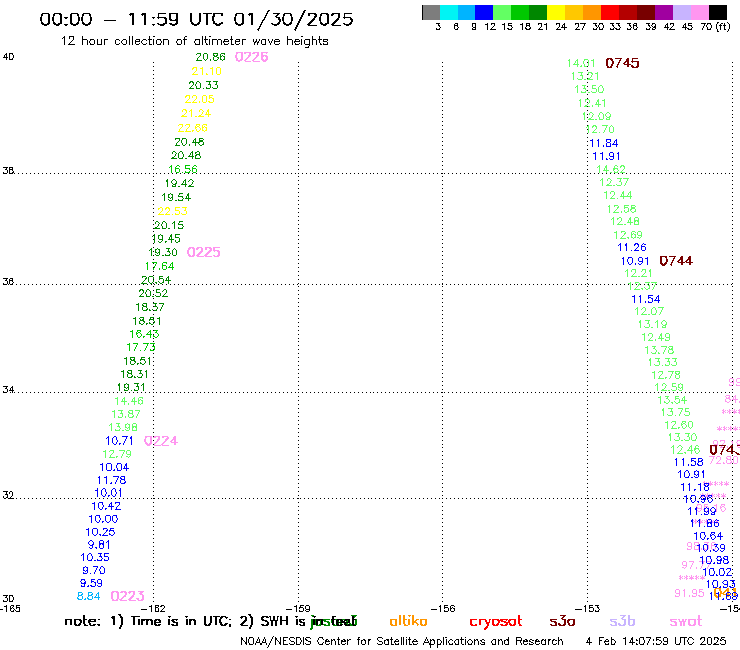The height and width of the screenshot is (650, 740).
Task: Click the subtitle about altimeter wave heights
Action: (194, 41)
